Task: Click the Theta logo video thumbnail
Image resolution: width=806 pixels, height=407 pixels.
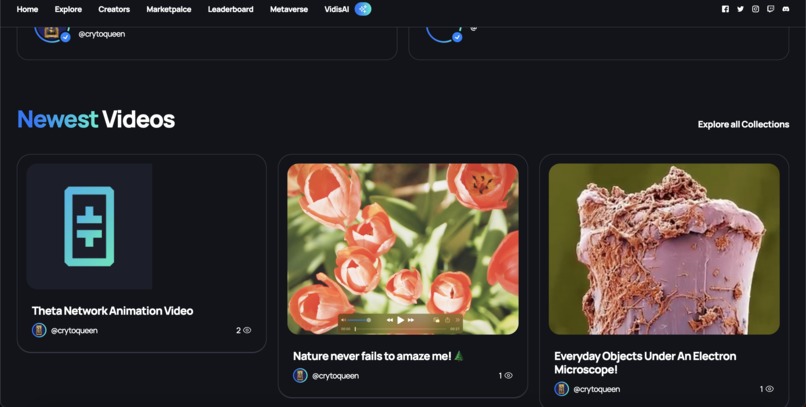Action: pos(89,226)
